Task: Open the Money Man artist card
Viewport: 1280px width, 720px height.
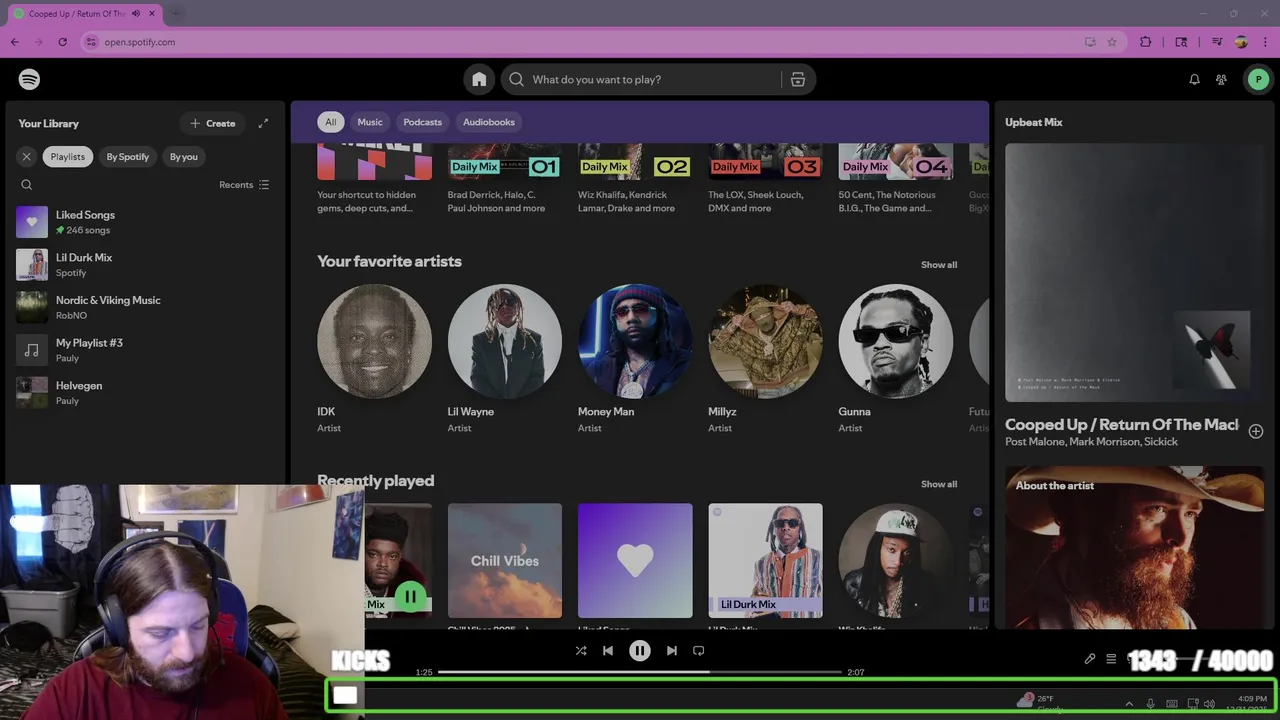Action: tap(635, 360)
